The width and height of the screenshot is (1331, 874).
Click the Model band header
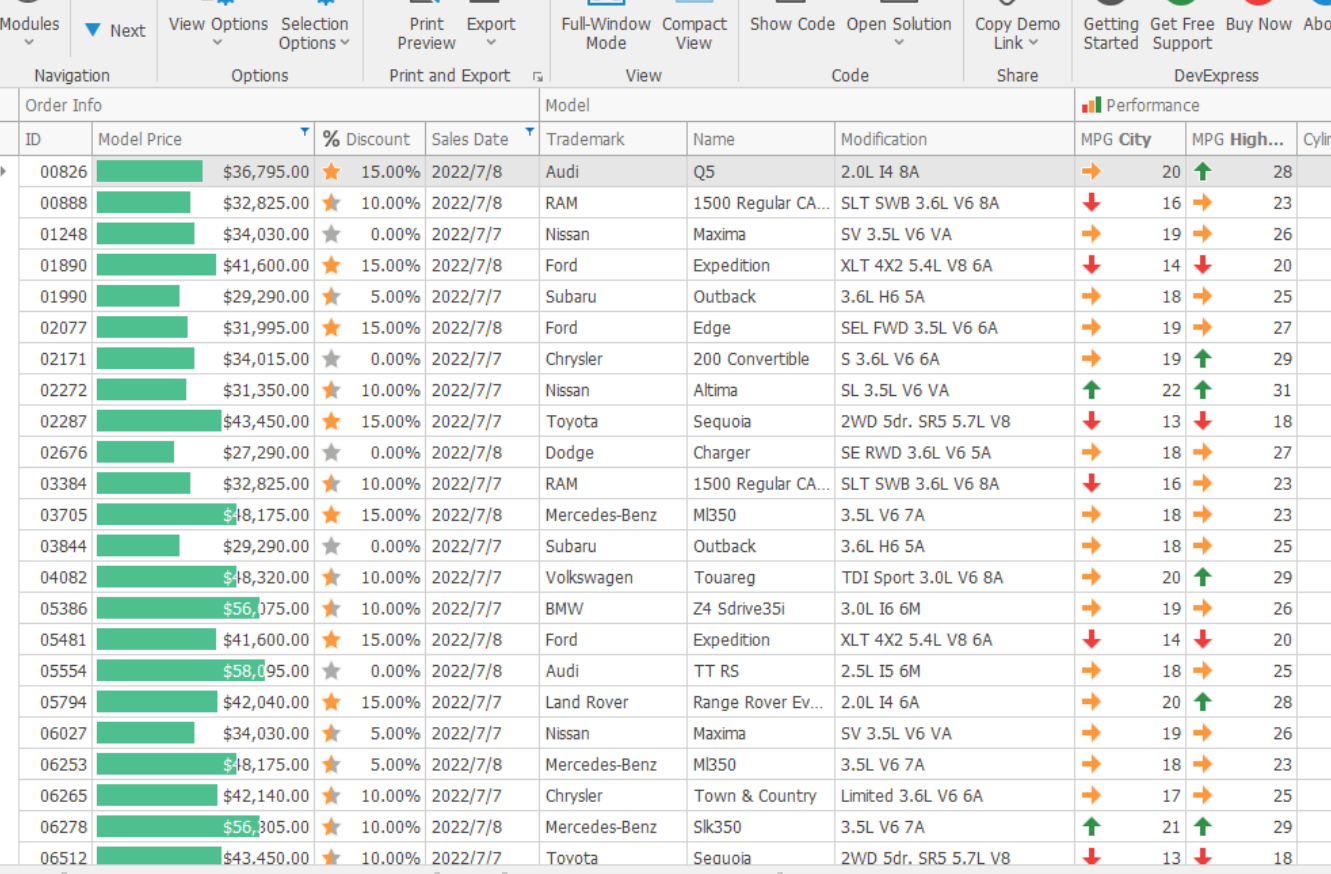[807, 105]
